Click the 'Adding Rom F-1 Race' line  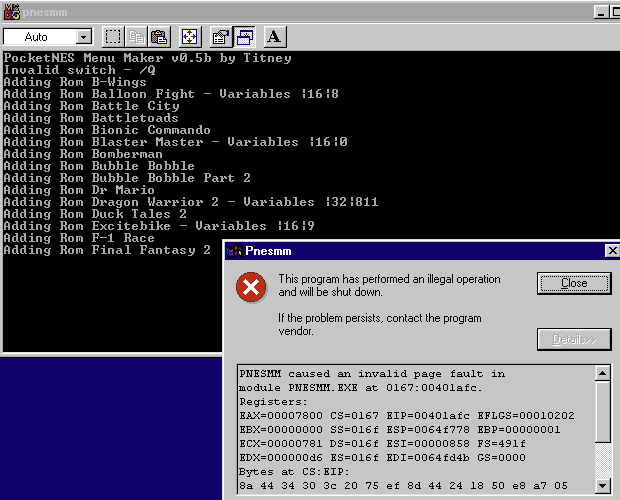79,238
